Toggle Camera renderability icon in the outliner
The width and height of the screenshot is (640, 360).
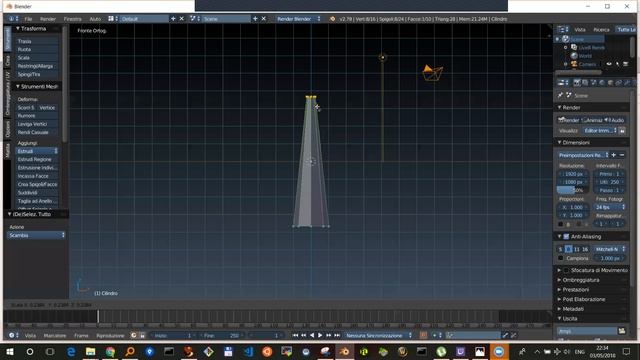click(x=625, y=64)
